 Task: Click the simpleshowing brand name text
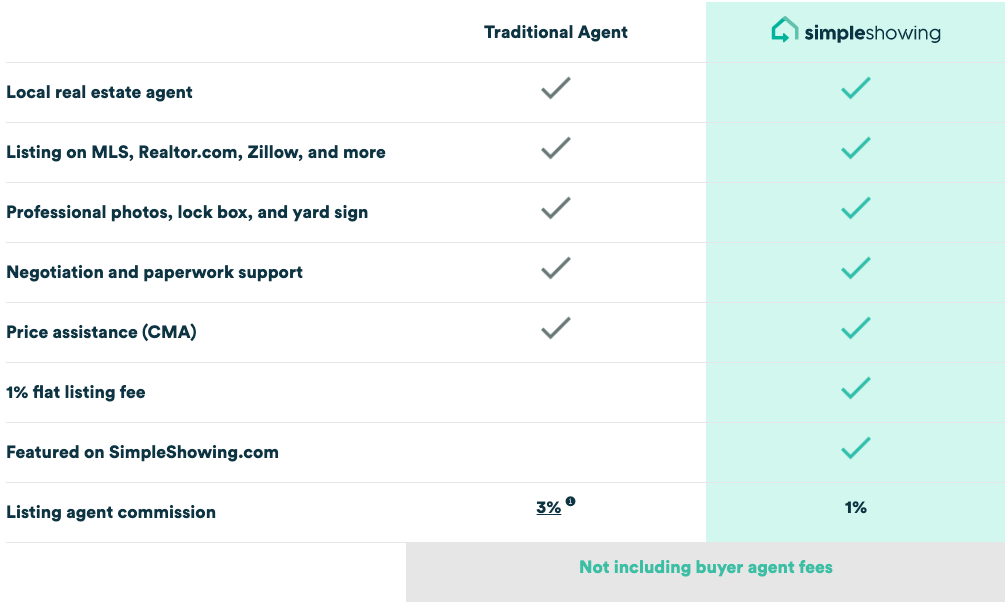click(872, 33)
